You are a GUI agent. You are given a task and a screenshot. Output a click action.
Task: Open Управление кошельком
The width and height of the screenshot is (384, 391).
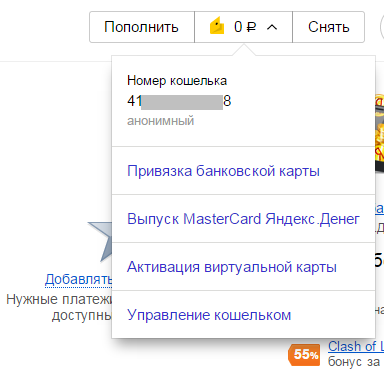pyautogui.click(x=209, y=315)
